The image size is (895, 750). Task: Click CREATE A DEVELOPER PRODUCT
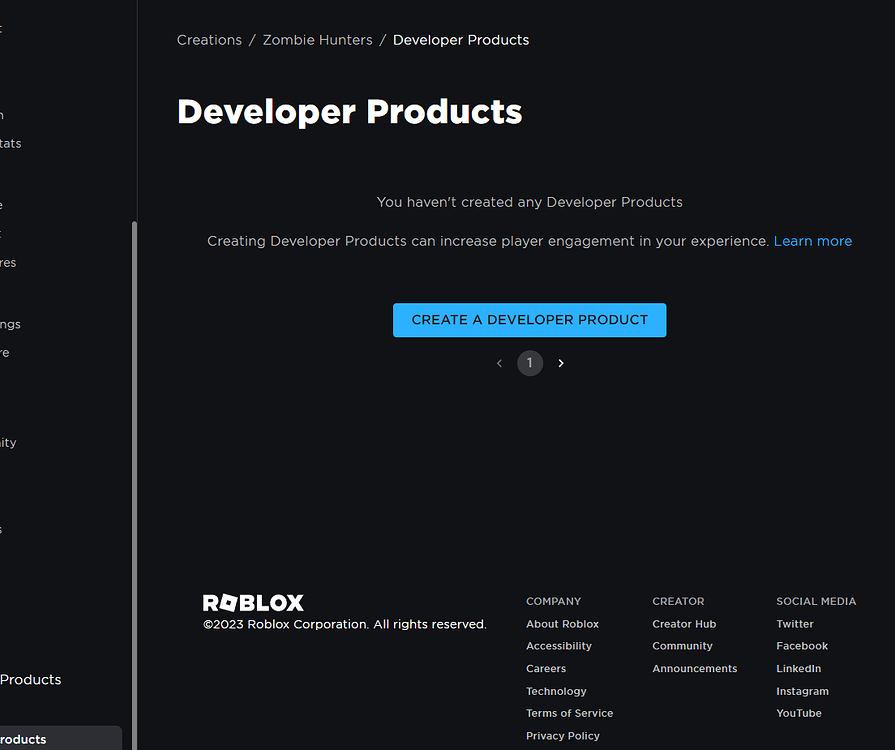[529, 320]
